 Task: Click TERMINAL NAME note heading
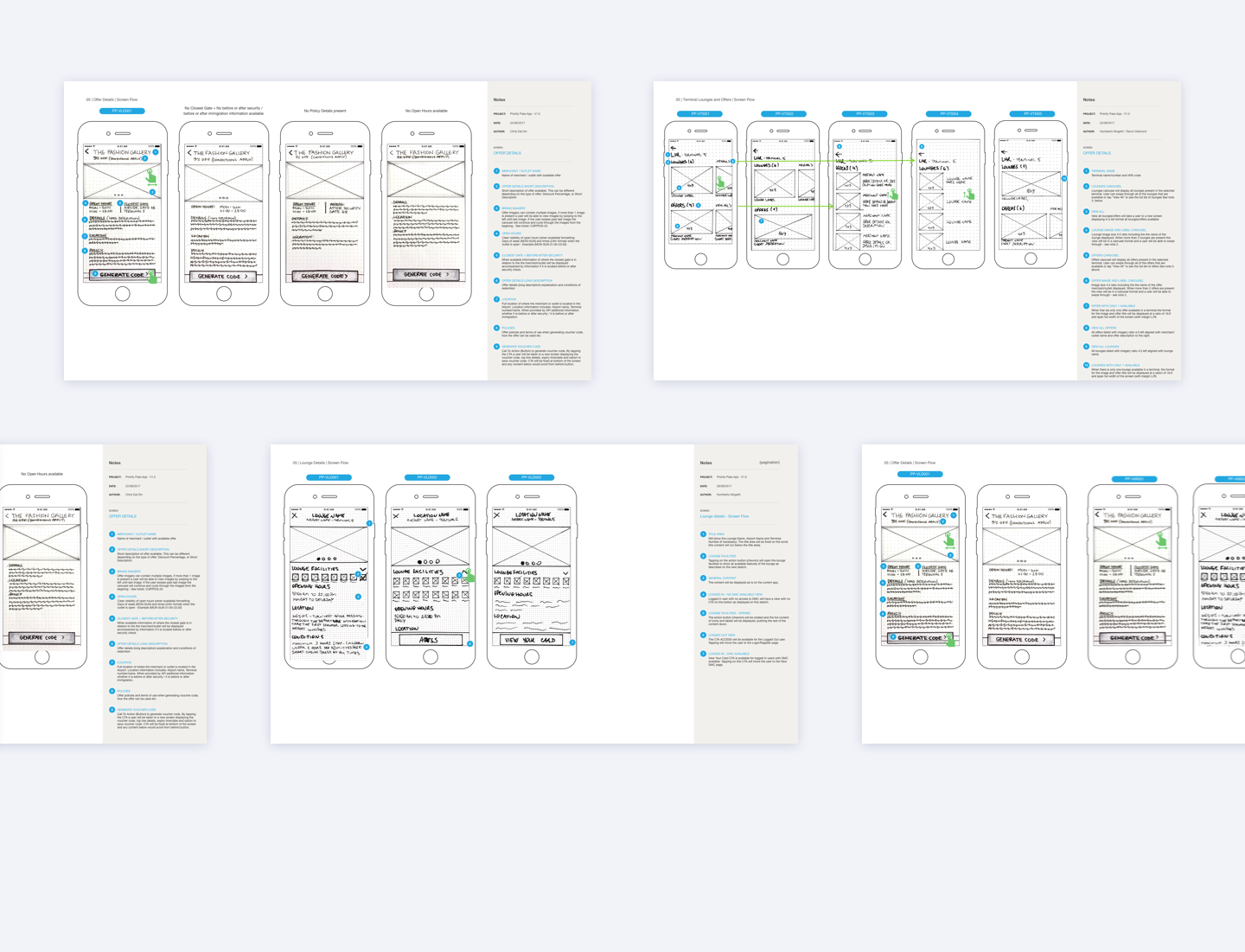[1103, 171]
